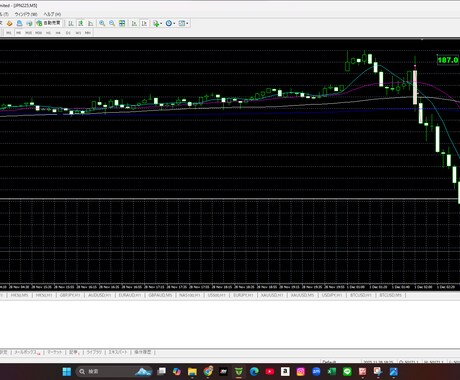The image size is (460, 380).
Task: Expand the indicators dropdown arrow
Action: [161, 23]
